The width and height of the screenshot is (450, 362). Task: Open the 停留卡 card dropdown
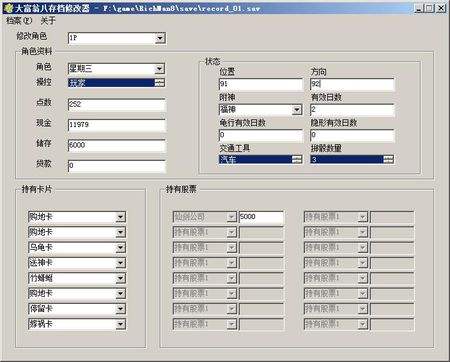[x=121, y=309]
